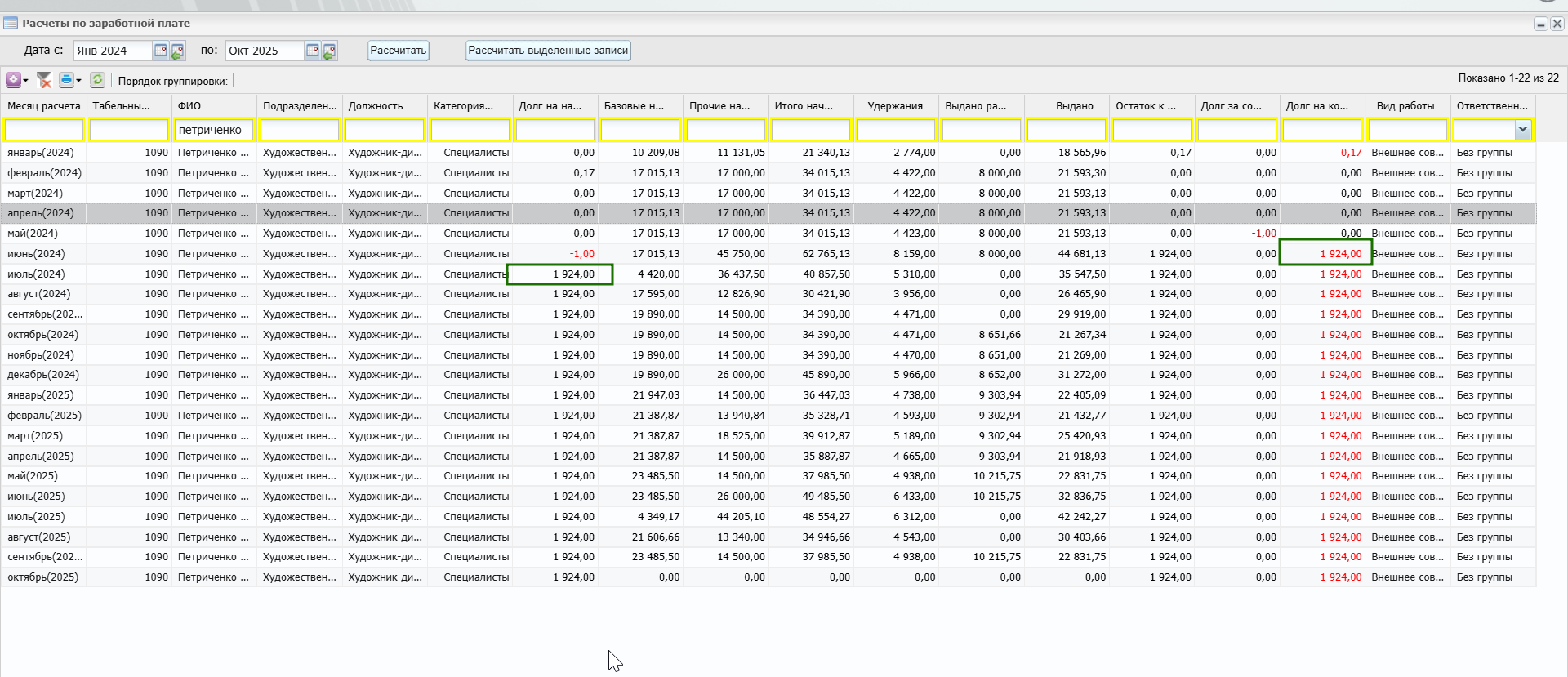The width and height of the screenshot is (1568, 677).
Task: Expand the arrow next to the settings gear
Action: tap(26, 81)
